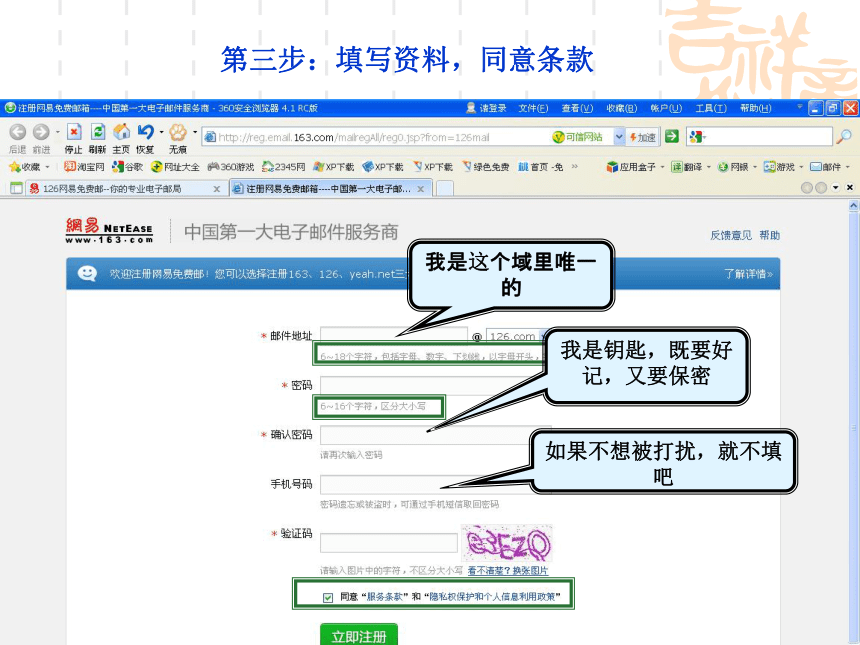Open the 360游戏 bookmark

coord(231,167)
